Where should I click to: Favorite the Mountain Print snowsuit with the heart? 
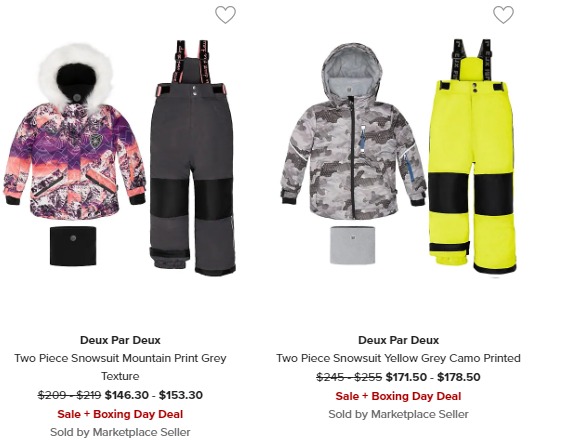point(225,15)
